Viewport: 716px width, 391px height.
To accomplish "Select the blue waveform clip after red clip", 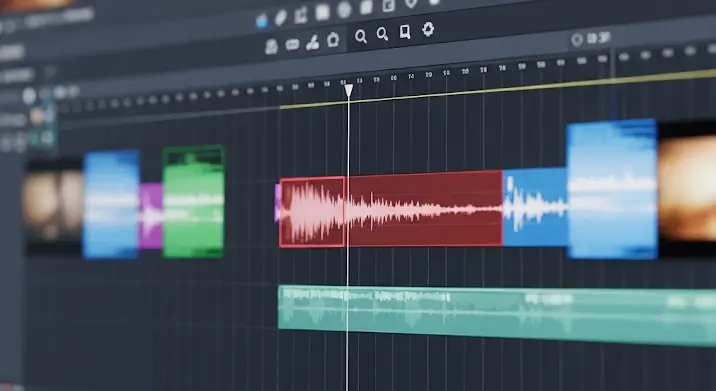I will click(535, 207).
